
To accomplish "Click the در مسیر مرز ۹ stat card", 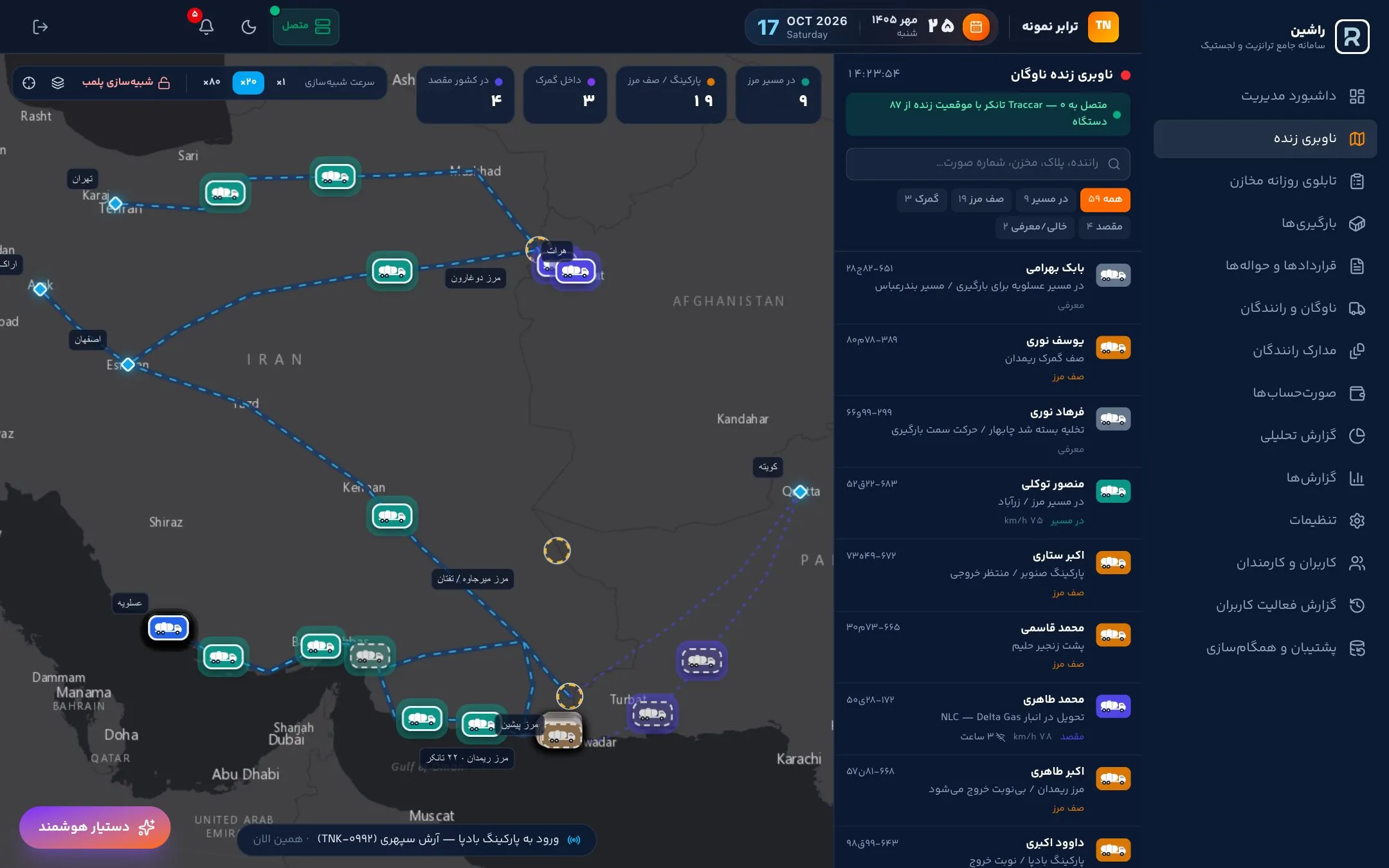I will [778, 95].
